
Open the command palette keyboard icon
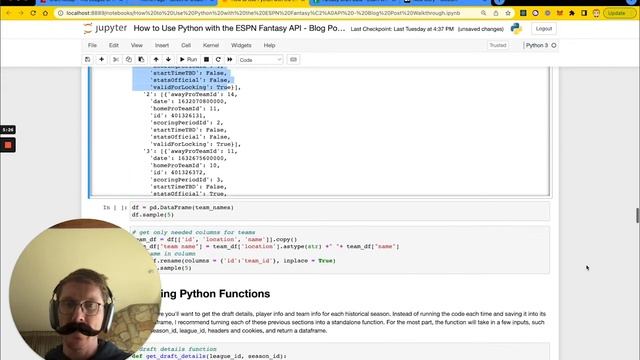[293, 60]
